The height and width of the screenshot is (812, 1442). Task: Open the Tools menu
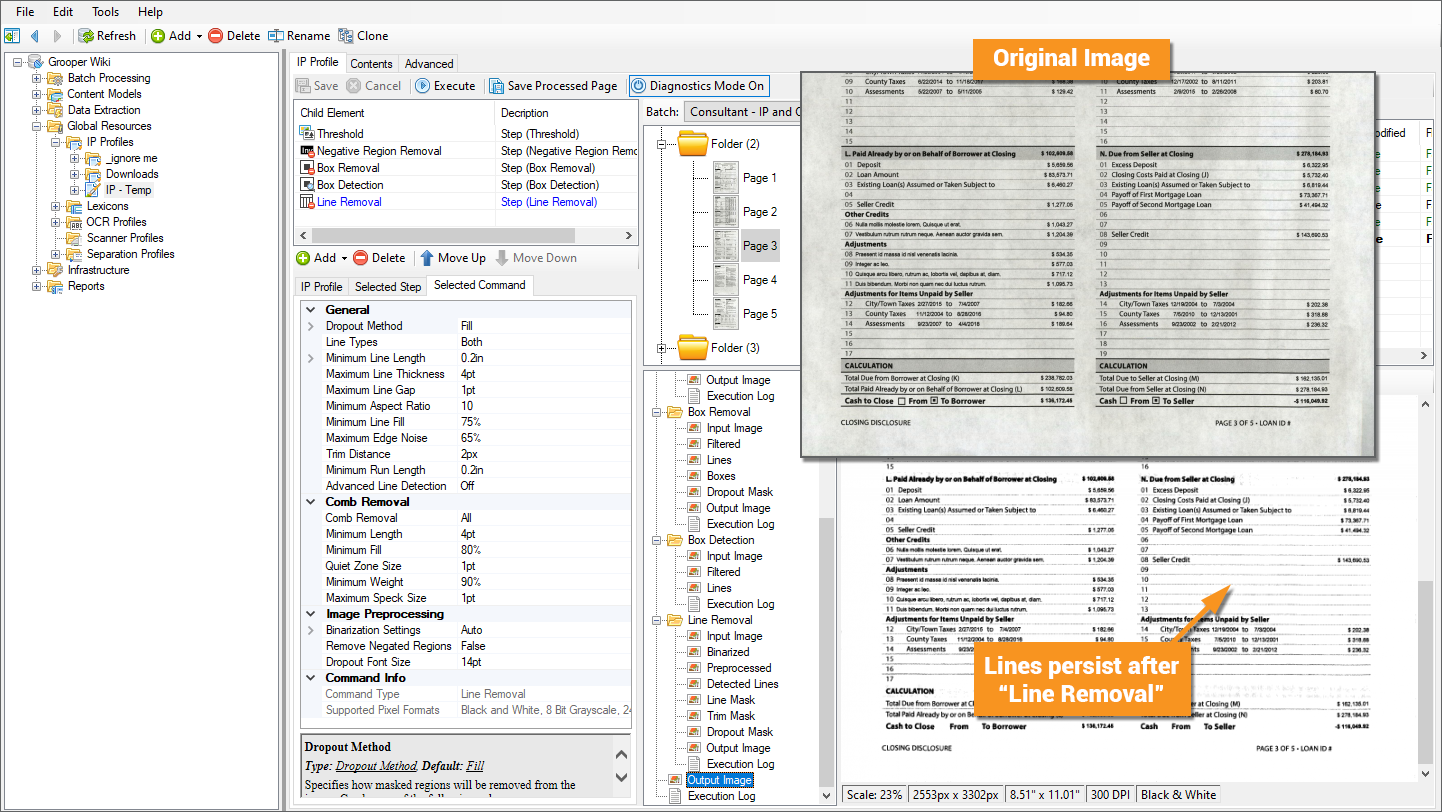(x=105, y=12)
